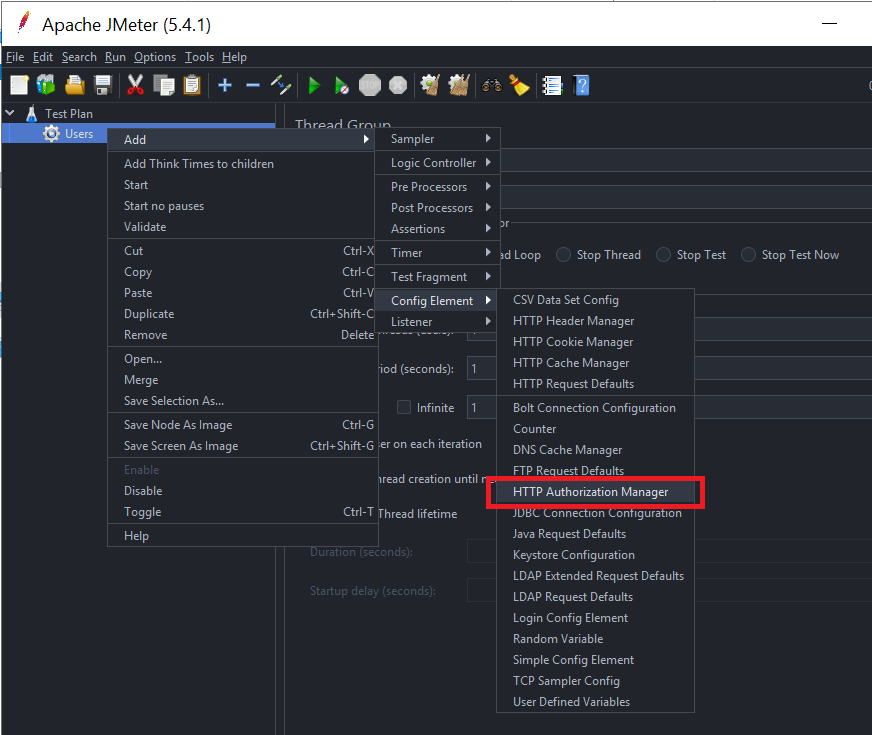Screen dimensions: 872x735
Task: Click the Collapse All minus icon
Action: (253, 85)
